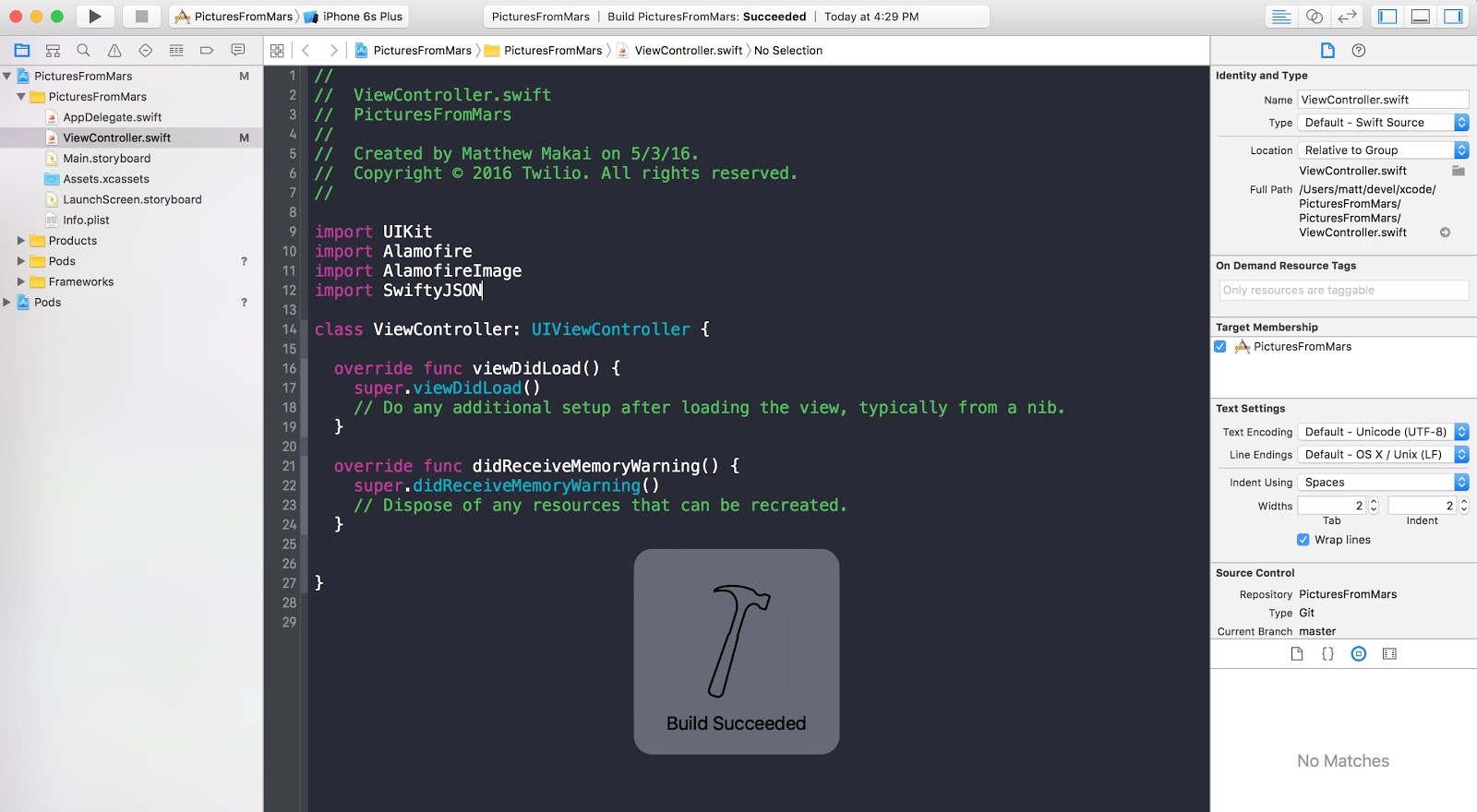Show the File inspector
The height and width of the screenshot is (812, 1477).
coord(1327,51)
